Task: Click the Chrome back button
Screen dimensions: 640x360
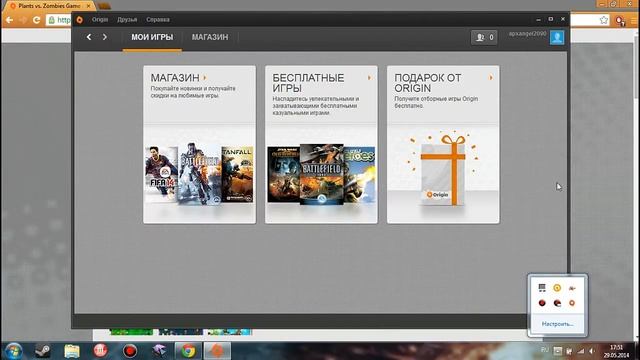Action: click(9, 20)
